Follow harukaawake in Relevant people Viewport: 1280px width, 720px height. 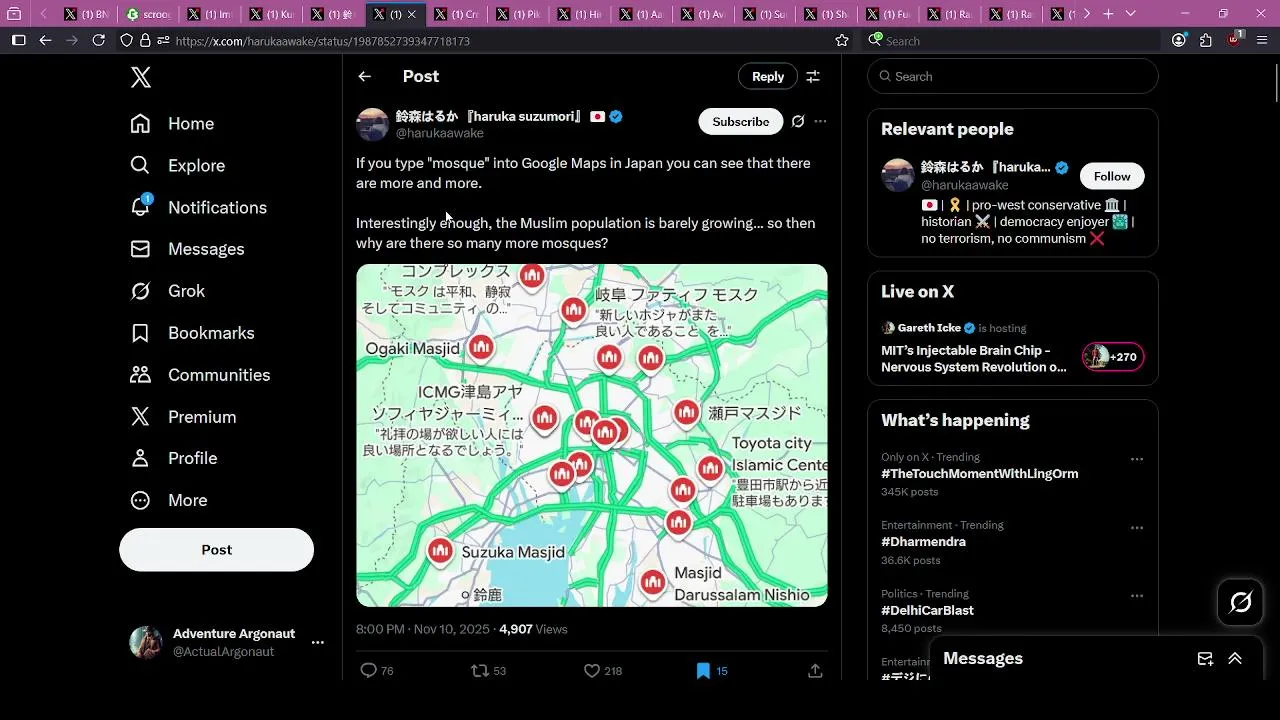coord(1112,176)
